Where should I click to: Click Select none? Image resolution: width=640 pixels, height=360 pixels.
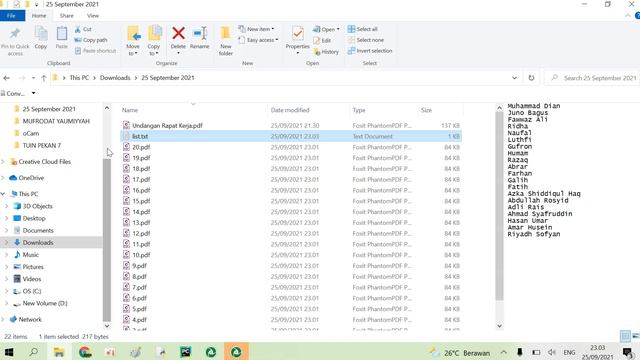click(366, 40)
